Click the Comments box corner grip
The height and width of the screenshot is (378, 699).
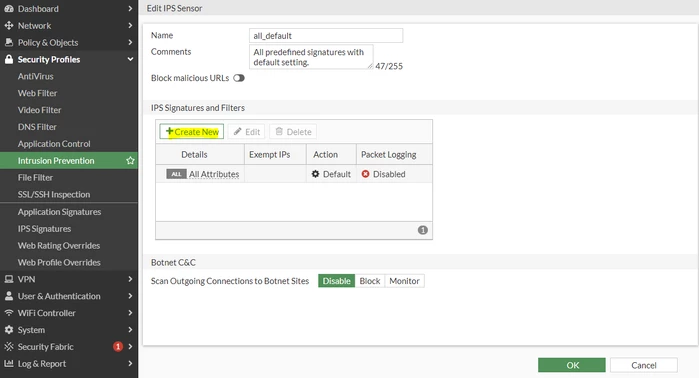tap(370, 66)
